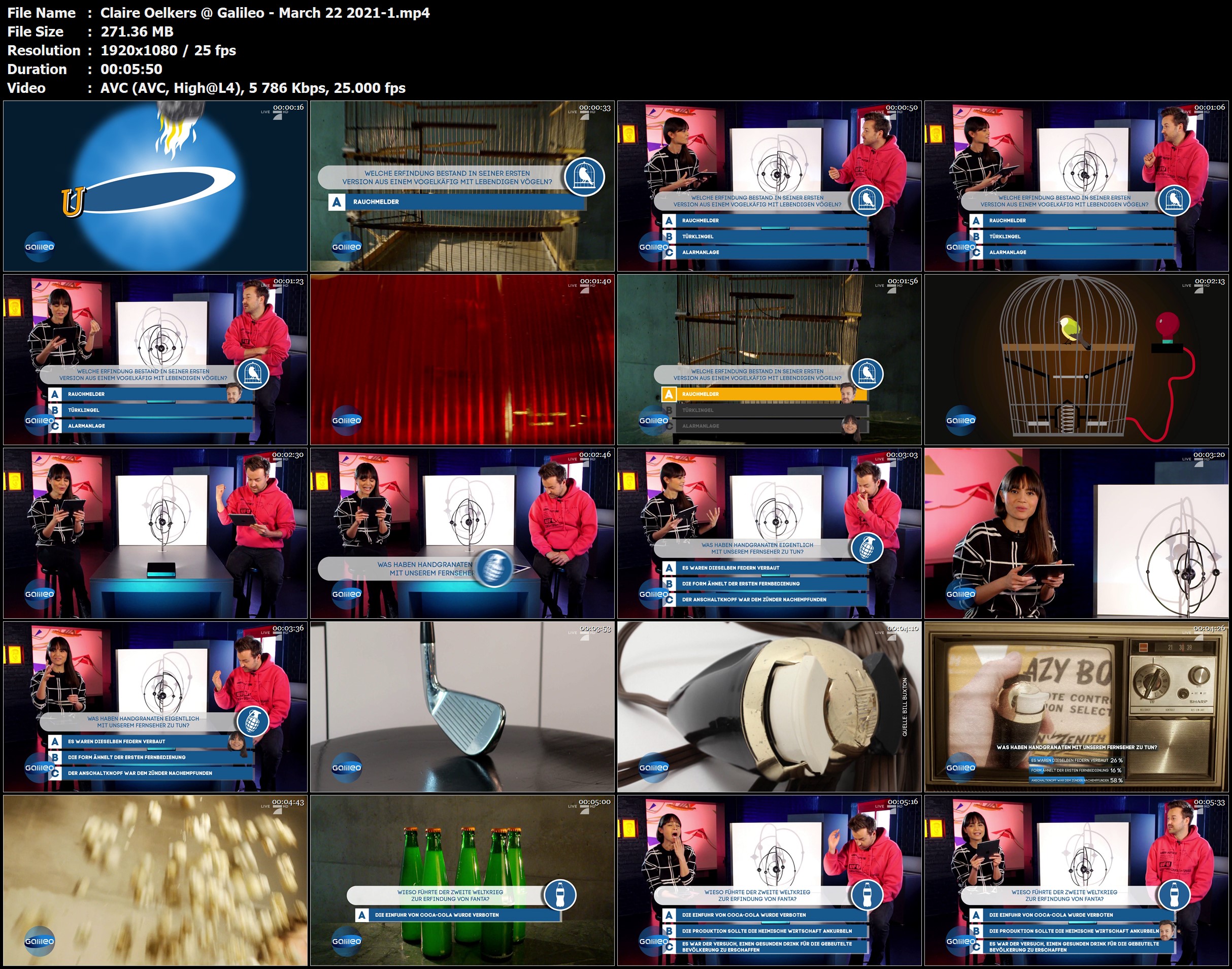Click the 58 % poll result in vintage TV frame

[x=1116, y=780]
